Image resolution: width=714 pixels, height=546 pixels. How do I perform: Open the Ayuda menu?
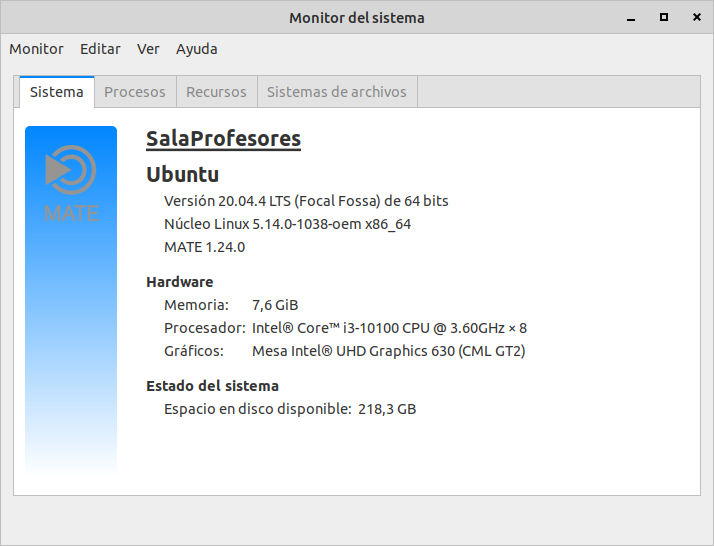[197, 49]
